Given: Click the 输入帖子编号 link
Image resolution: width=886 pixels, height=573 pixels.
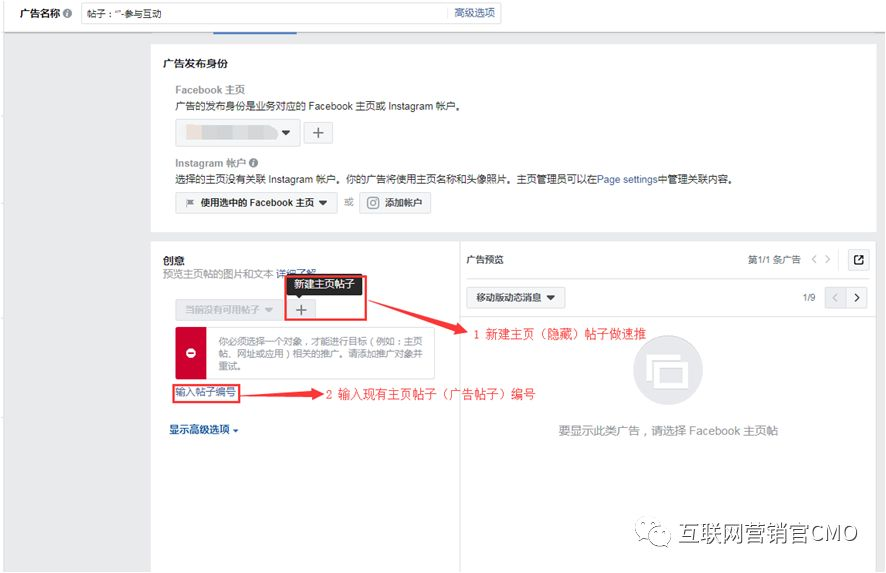Looking at the screenshot, I should point(206,392).
